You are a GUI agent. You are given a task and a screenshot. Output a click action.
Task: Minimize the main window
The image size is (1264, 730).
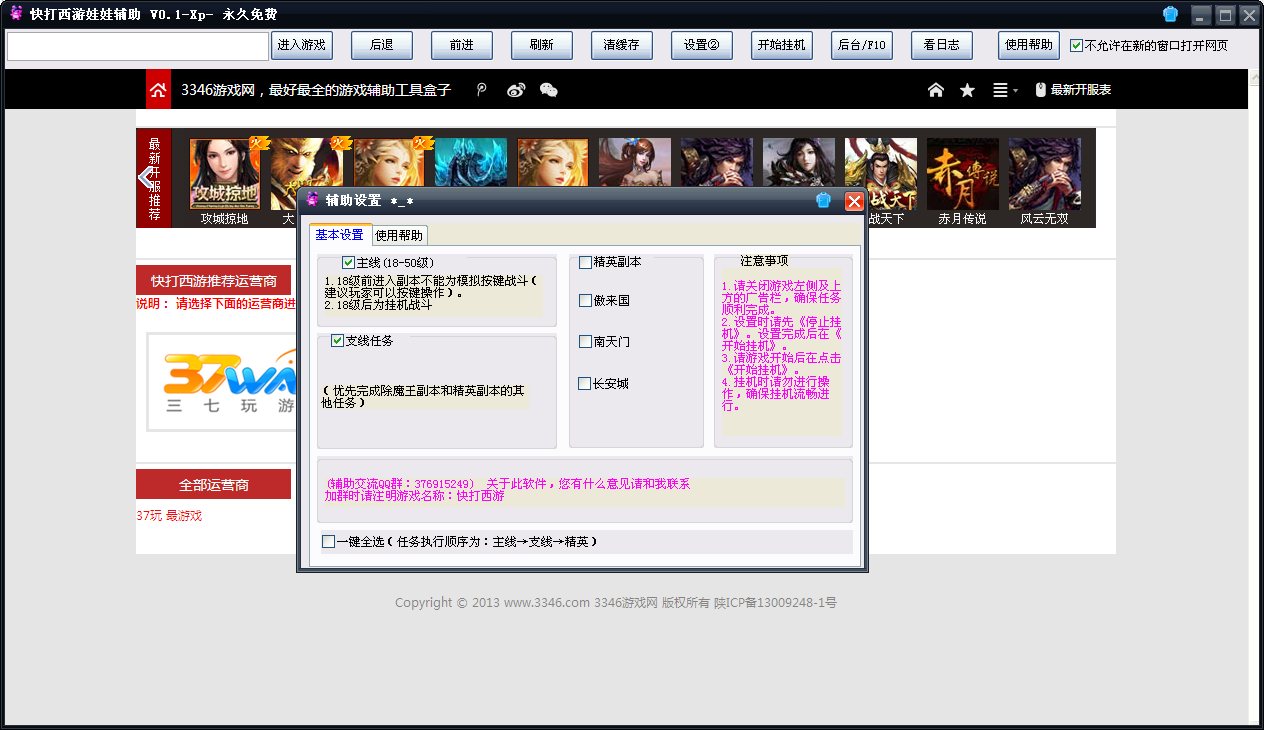coord(1200,15)
